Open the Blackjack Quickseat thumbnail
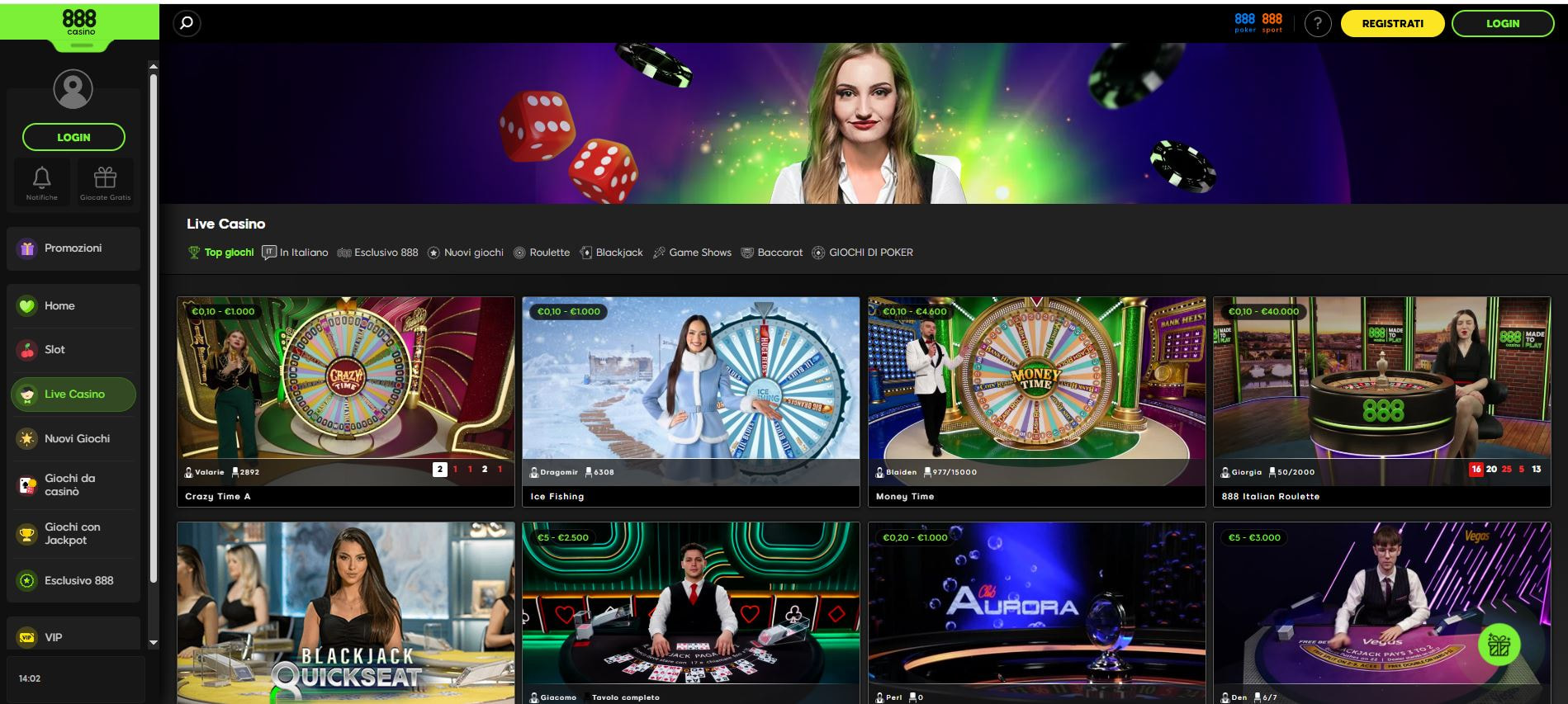 [x=345, y=612]
